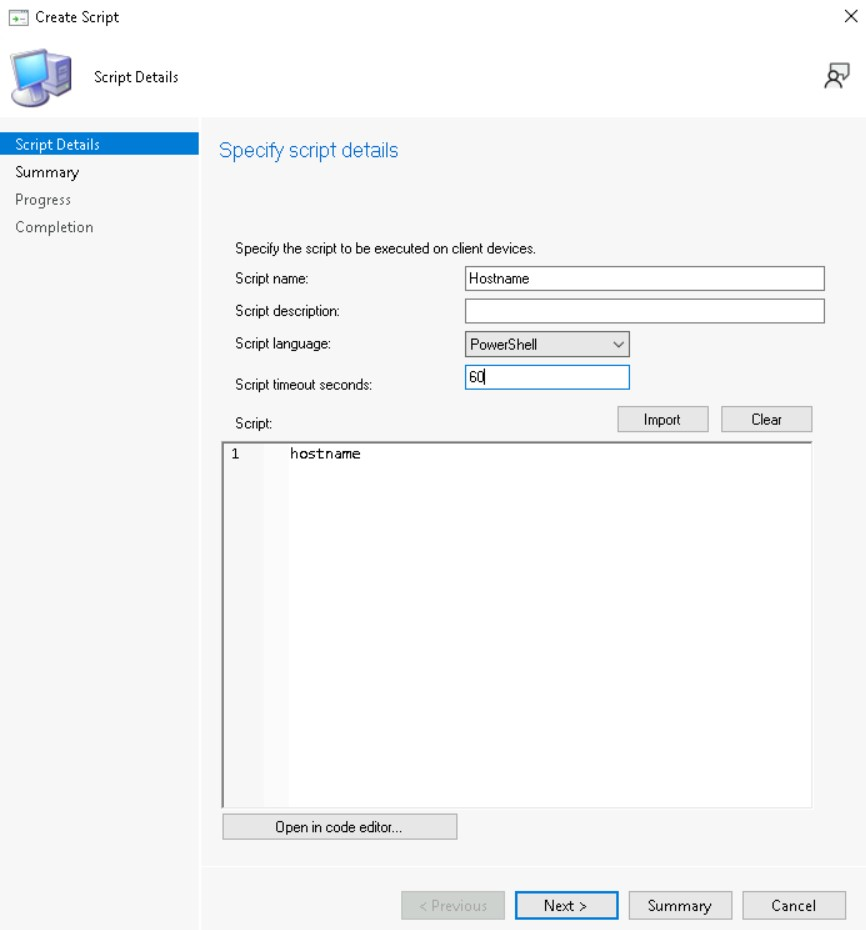Click the Create Script title bar icon
Image resolution: width=866 pixels, height=930 pixels.
(18, 18)
